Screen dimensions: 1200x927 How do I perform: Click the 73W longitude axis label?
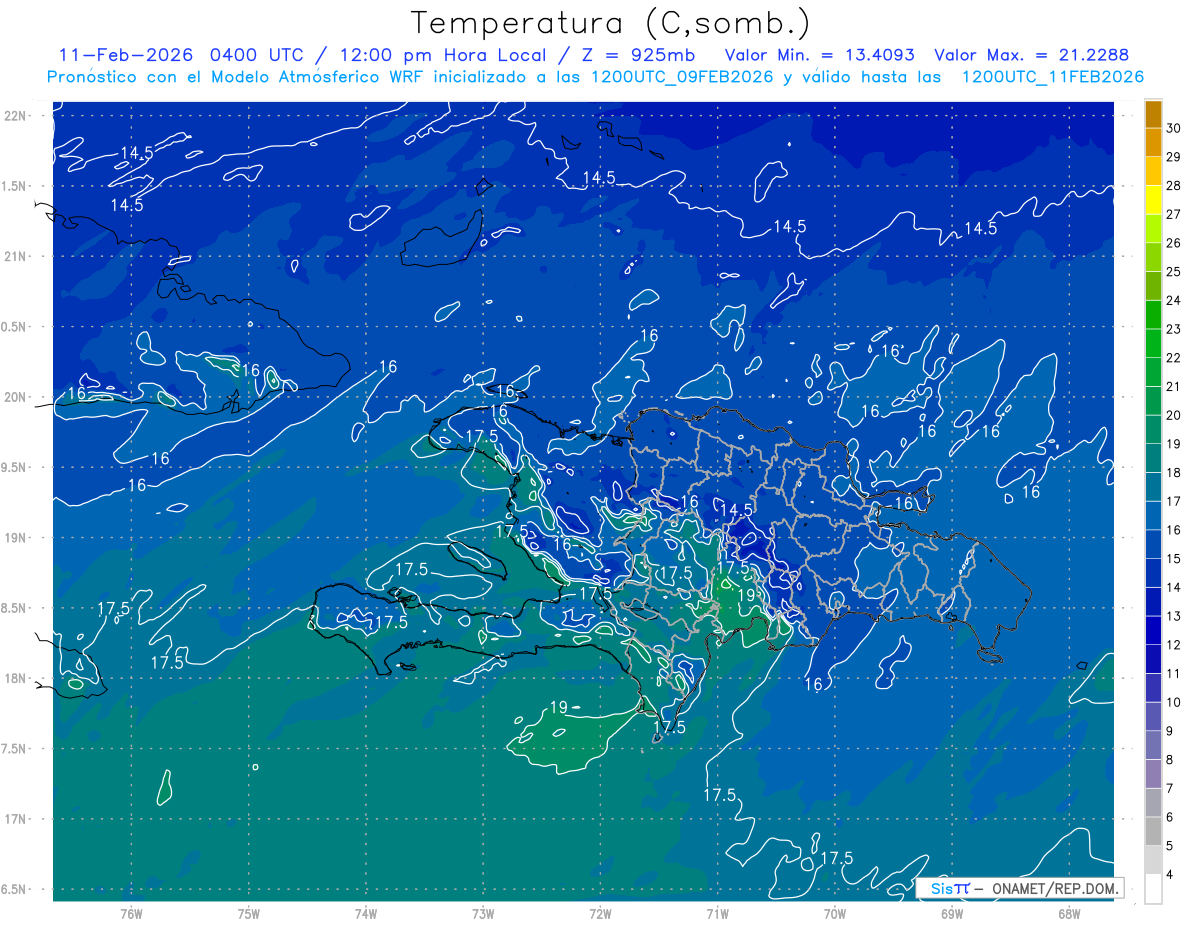[483, 913]
